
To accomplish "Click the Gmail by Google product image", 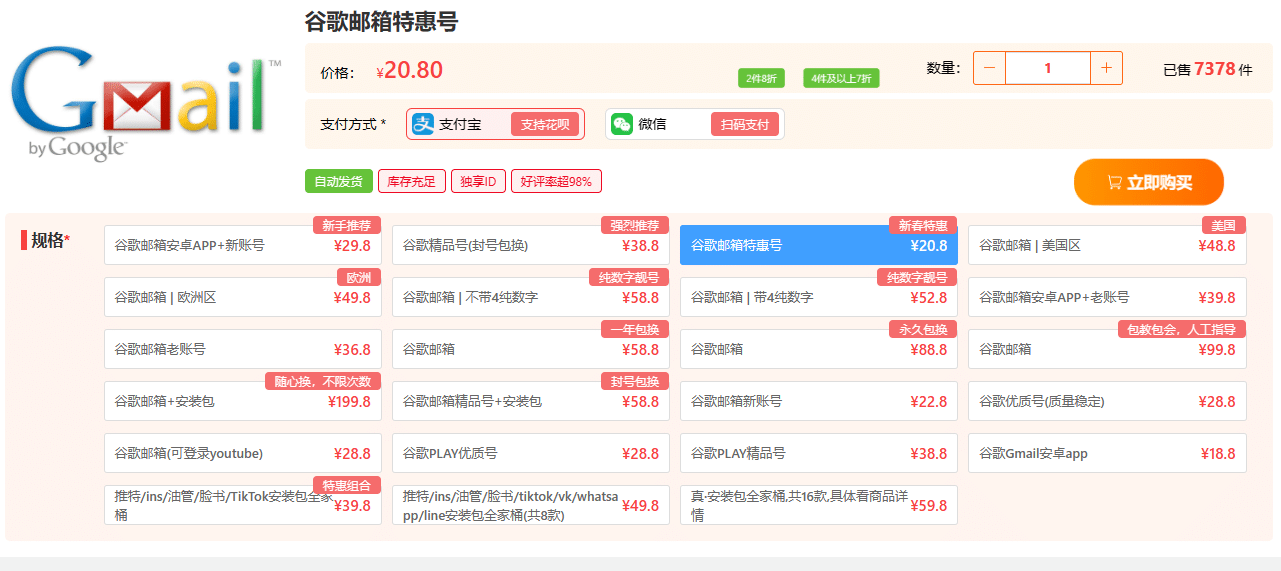I will pos(148,105).
